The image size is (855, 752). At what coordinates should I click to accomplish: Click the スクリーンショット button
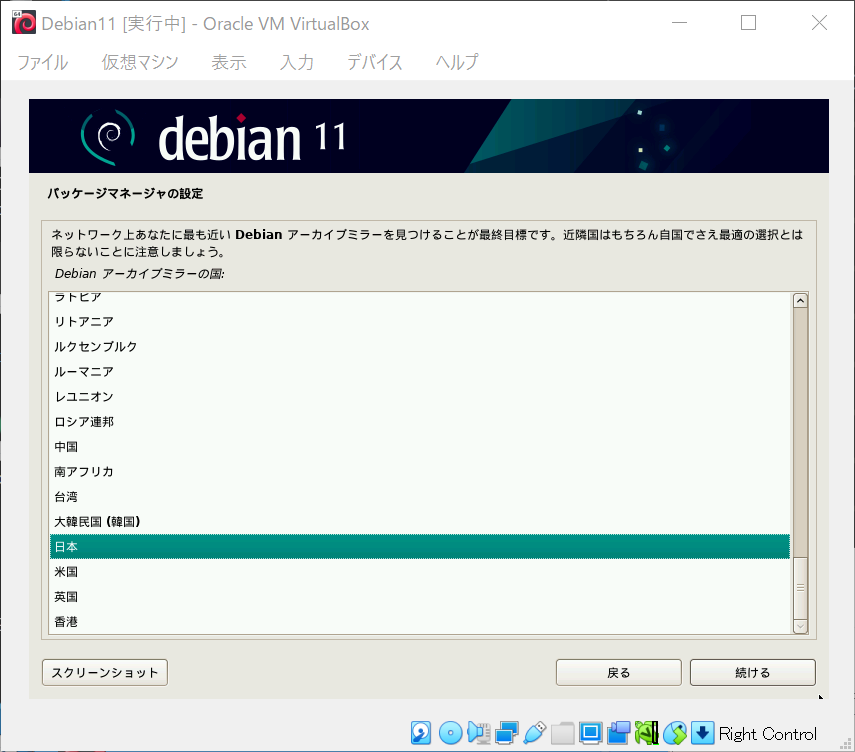pyautogui.click(x=105, y=672)
